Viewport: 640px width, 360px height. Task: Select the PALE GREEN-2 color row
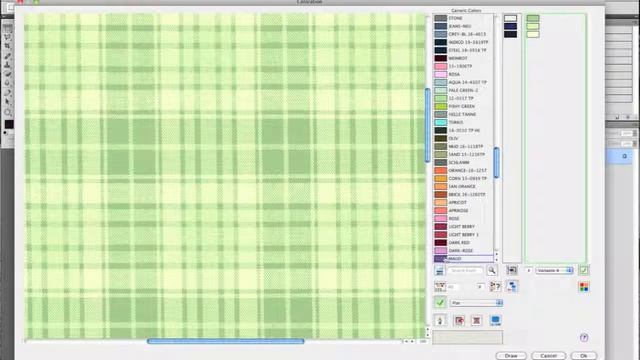coord(463,91)
